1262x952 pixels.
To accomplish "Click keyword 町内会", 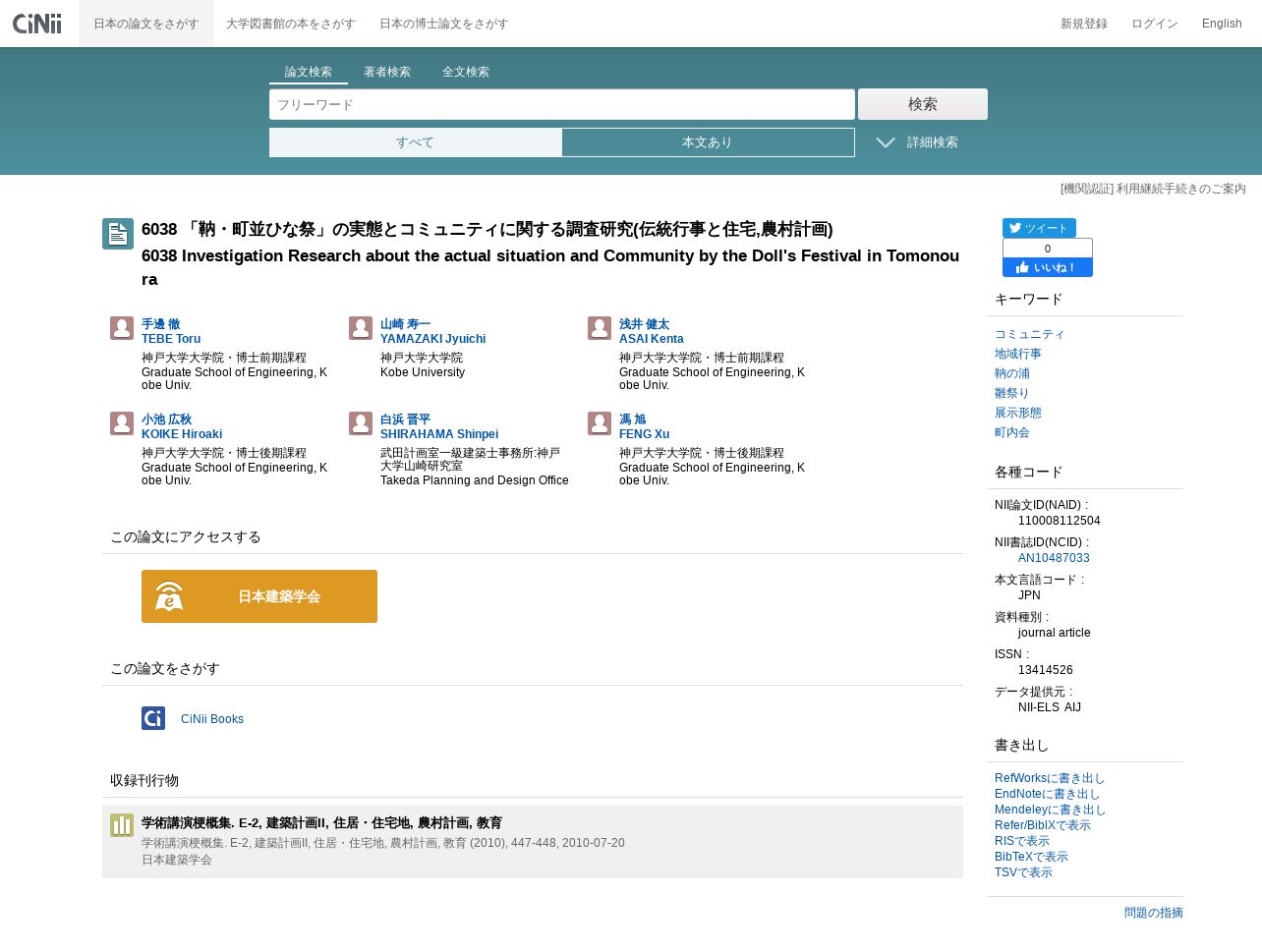I will 1012,432.
